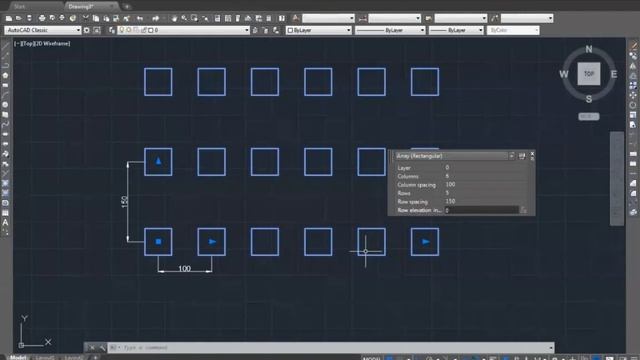
Task: Click the TOP face of the ViewCube
Action: pos(589,74)
